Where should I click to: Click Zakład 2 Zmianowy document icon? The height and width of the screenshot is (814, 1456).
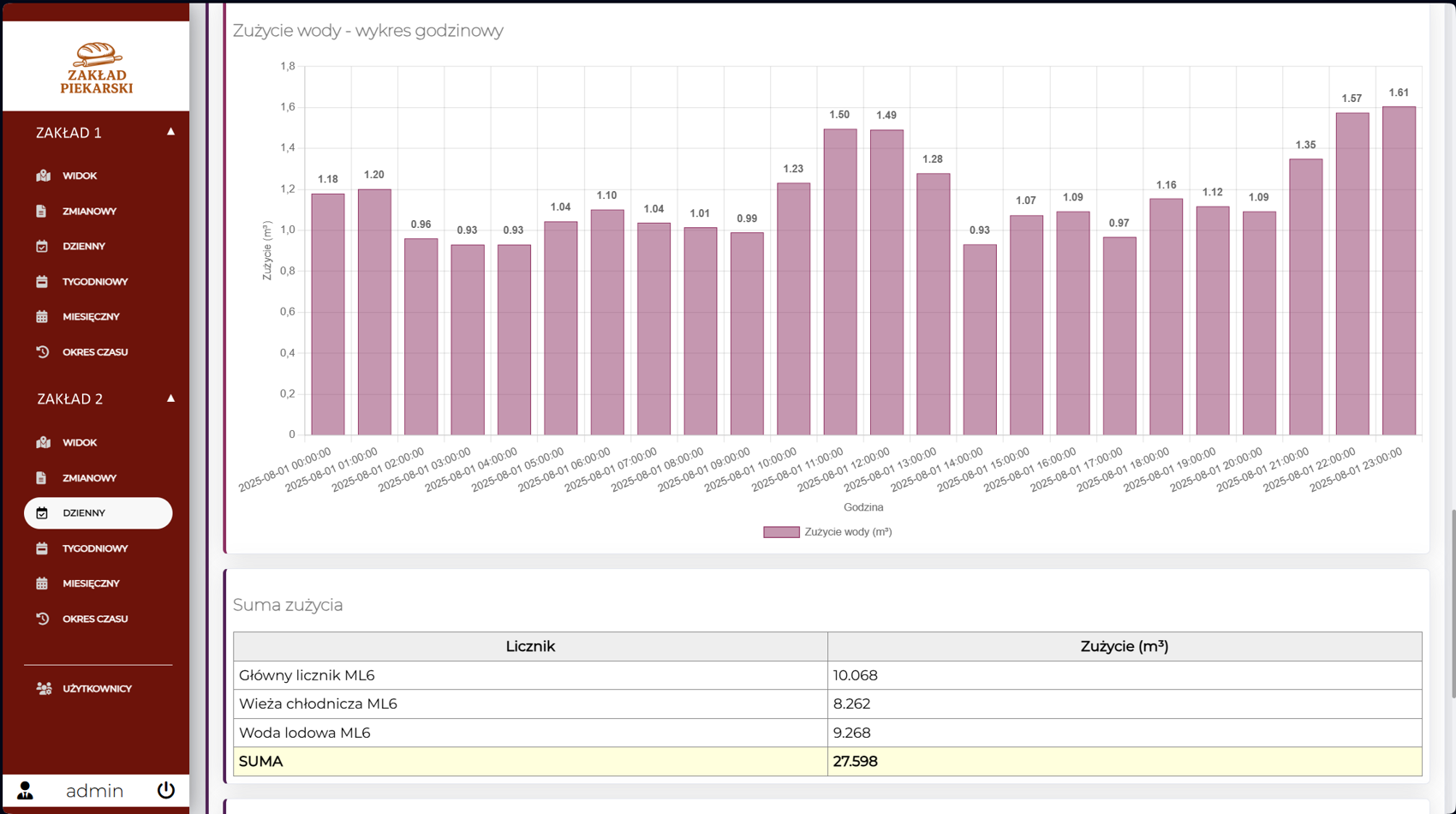tap(42, 478)
